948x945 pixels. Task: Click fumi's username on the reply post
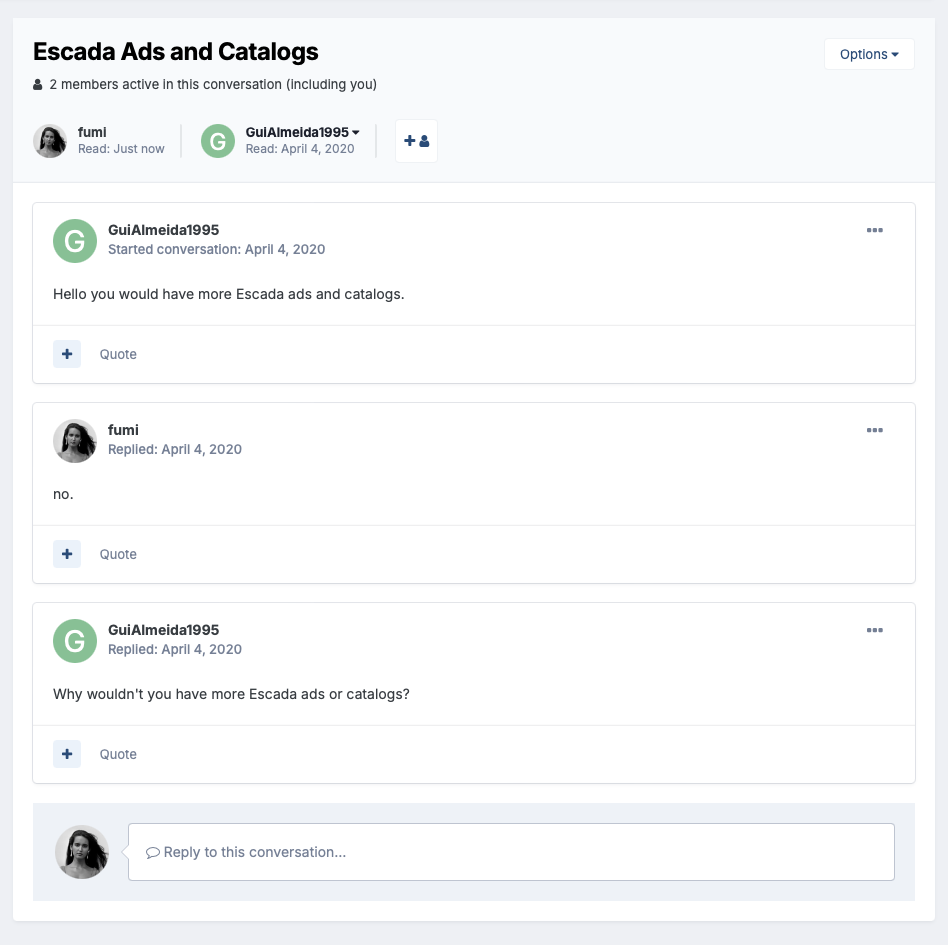[123, 430]
